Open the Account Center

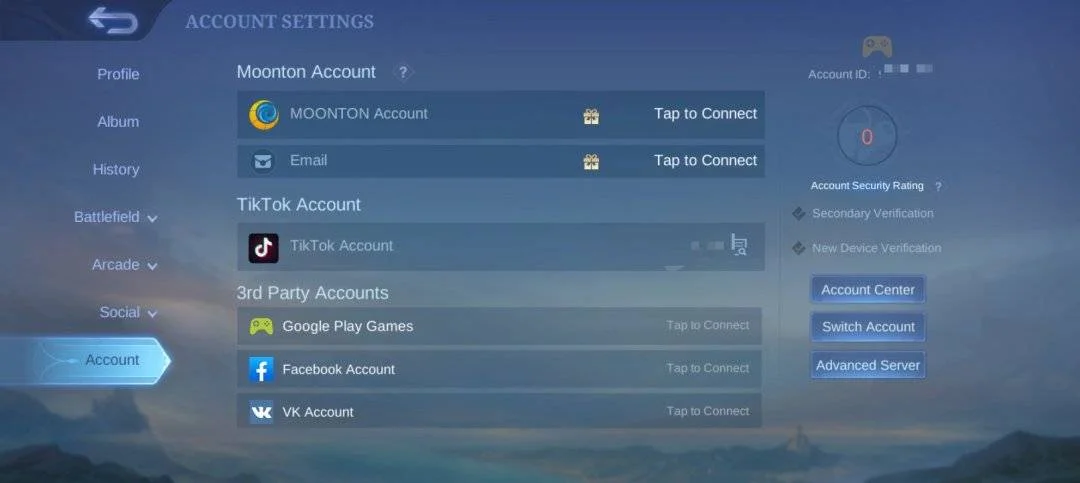click(x=868, y=290)
